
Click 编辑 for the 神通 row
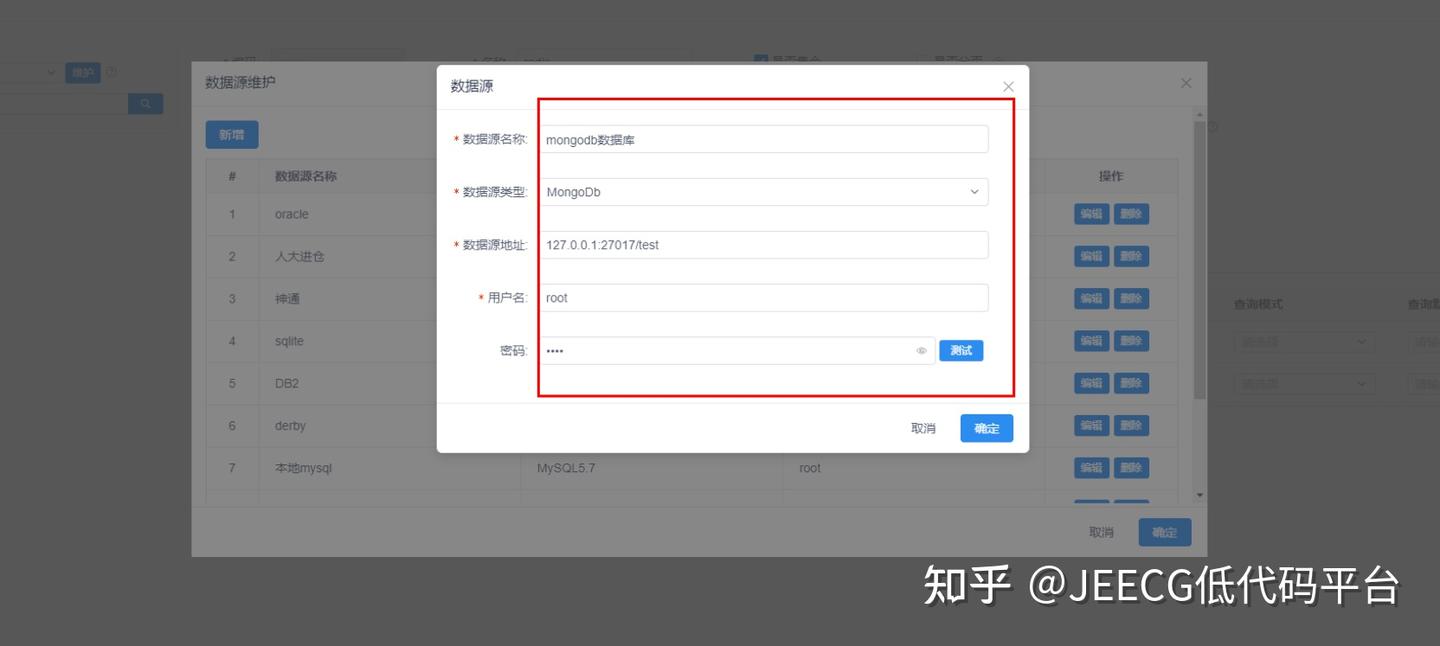pos(1091,298)
